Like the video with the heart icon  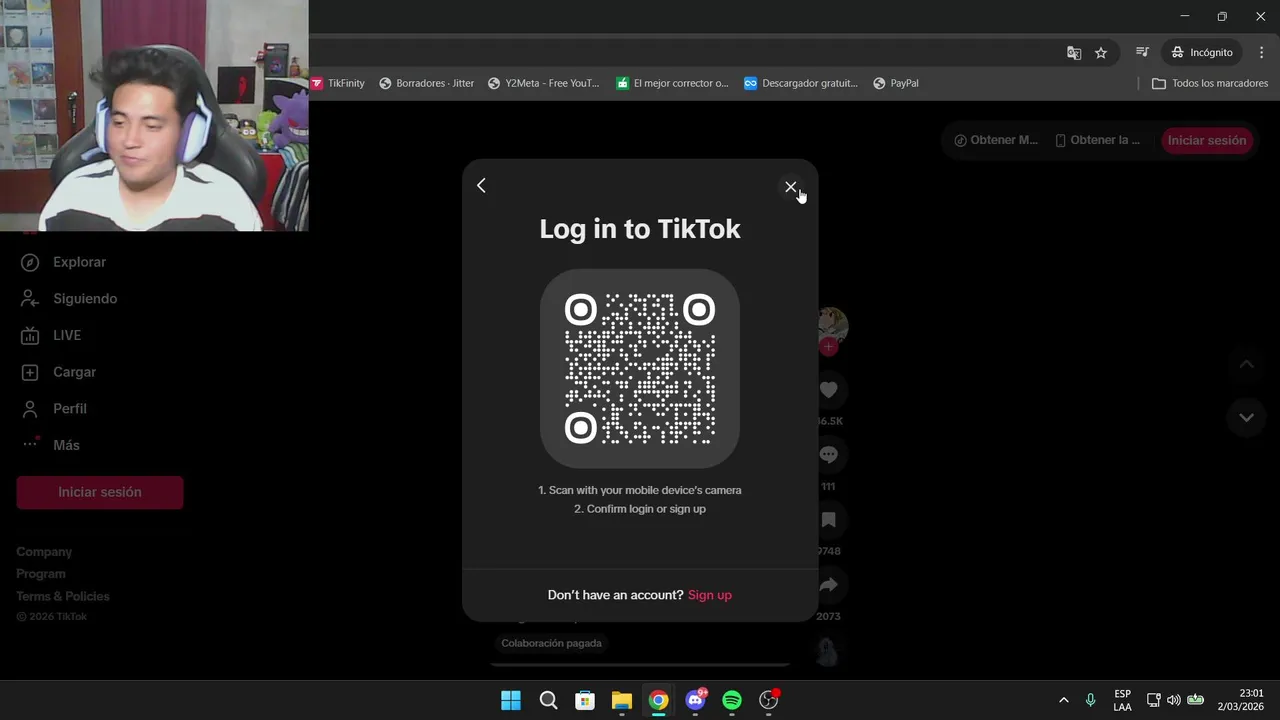click(828, 390)
